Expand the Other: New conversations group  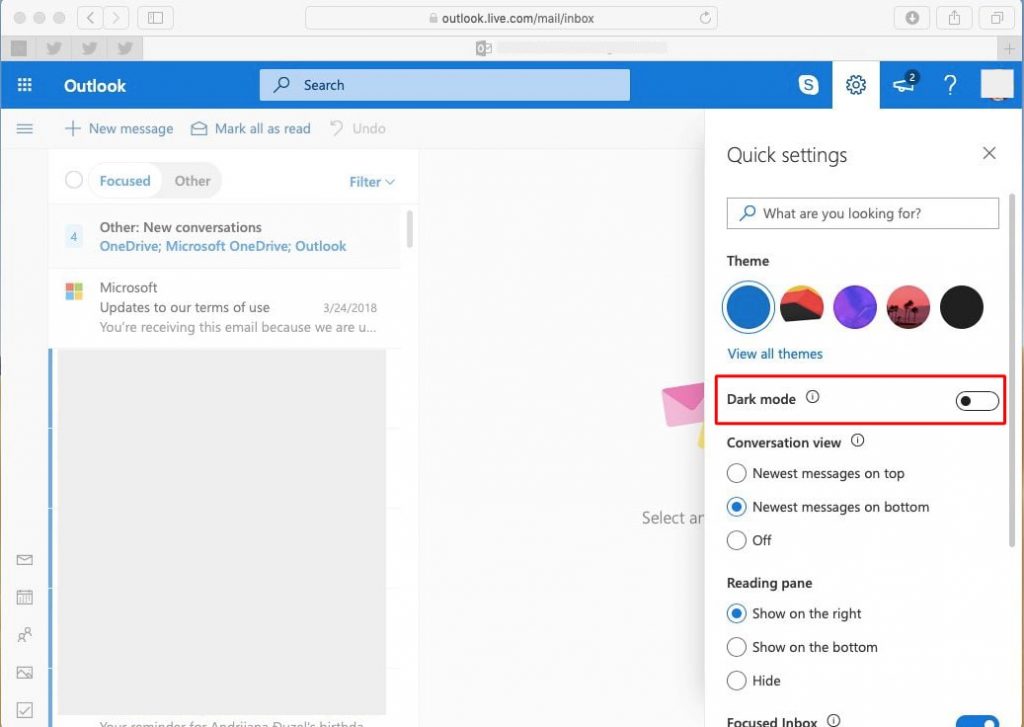(225, 236)
